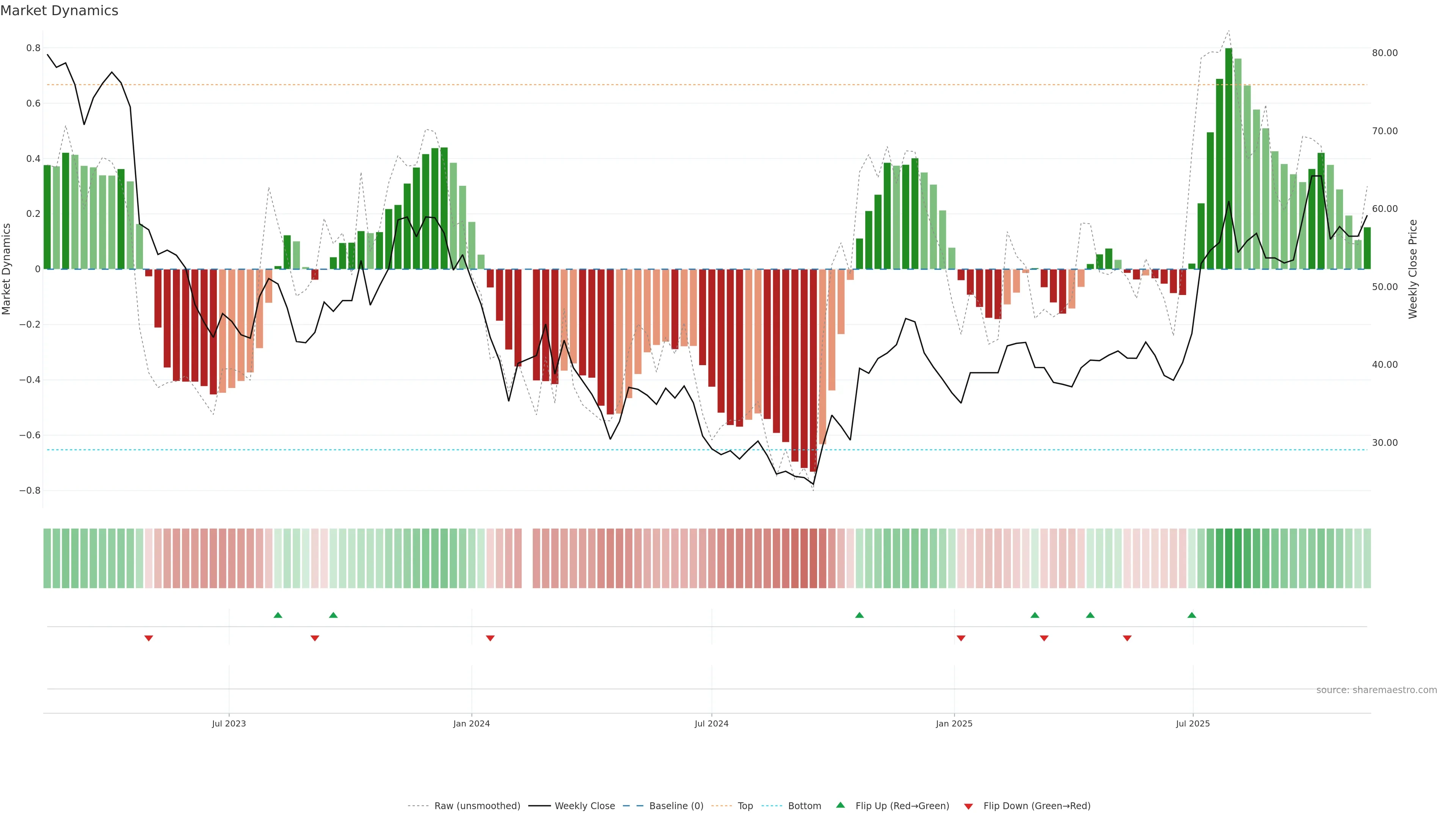Select the green flip-up marker nearest Jul 2025
Image resolution: width=1456 pixels, height=819 pixels.
click(x=1191, y=615)
